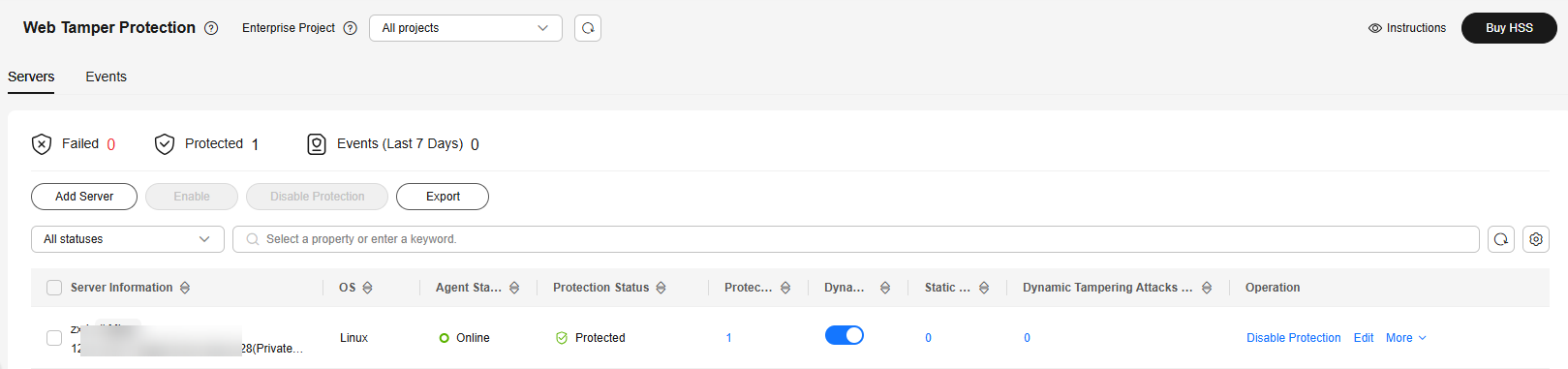Viewport: 1568px width, 369px height.
Task: Click the Failed shield icon
Action: click(x=42, y=144)
